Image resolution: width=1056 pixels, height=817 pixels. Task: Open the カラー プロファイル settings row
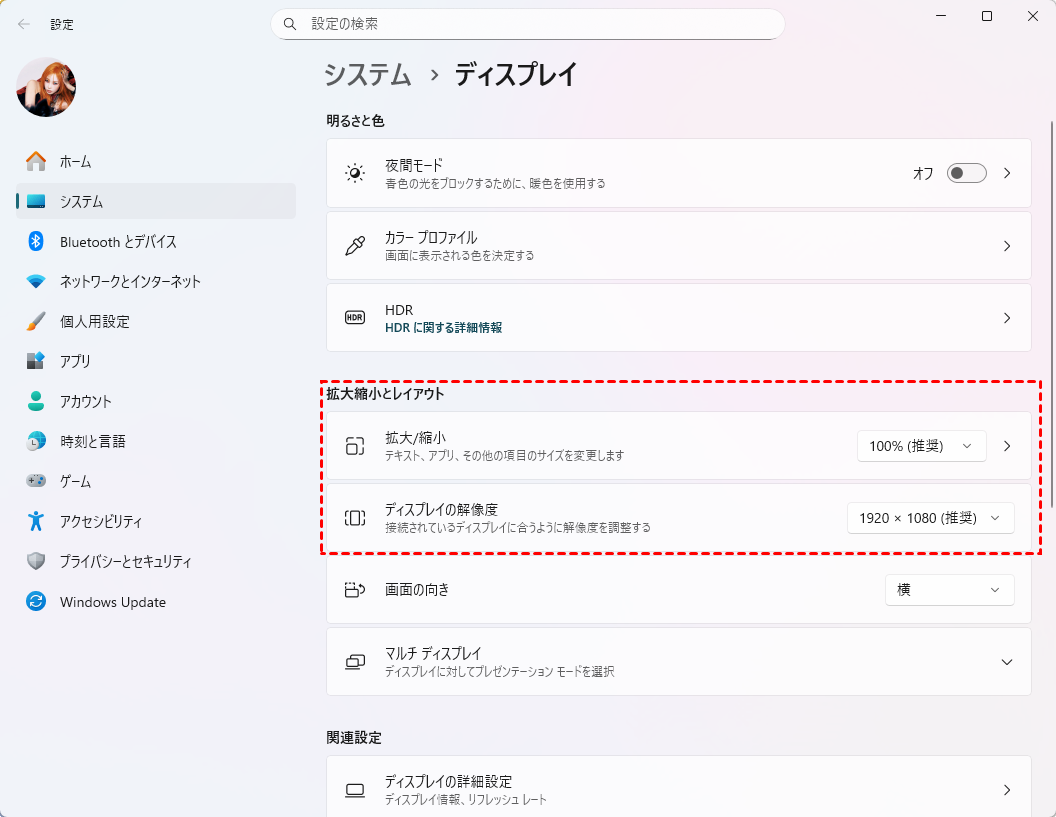point(678,245)
